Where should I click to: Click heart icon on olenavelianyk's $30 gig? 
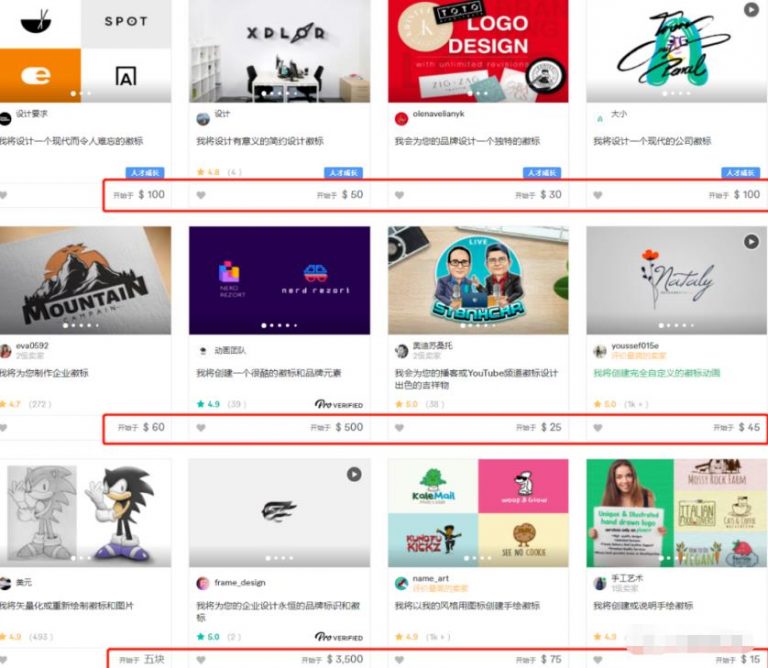pos(400,195)
